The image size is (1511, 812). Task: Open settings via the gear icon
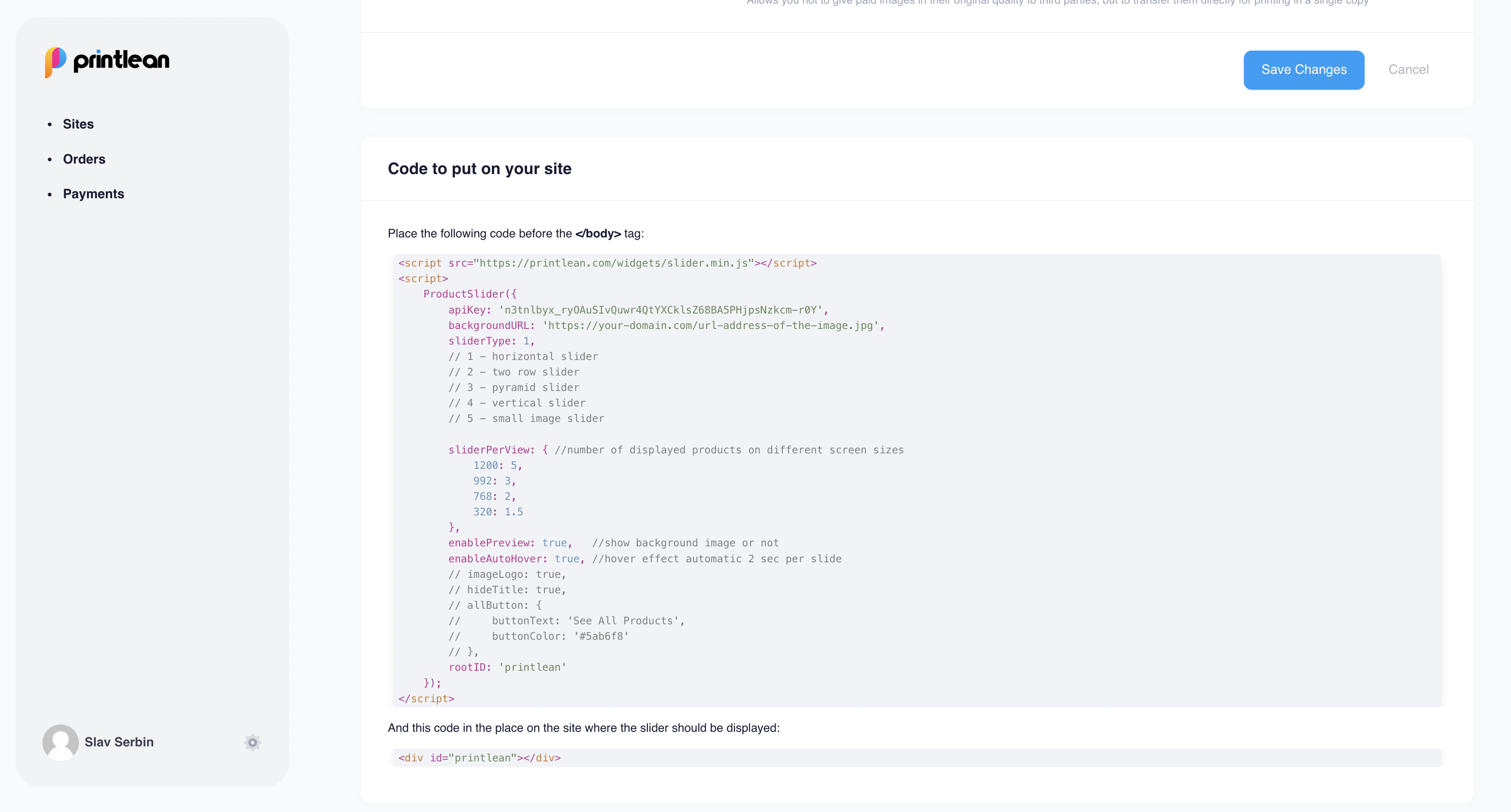(252, 742)
